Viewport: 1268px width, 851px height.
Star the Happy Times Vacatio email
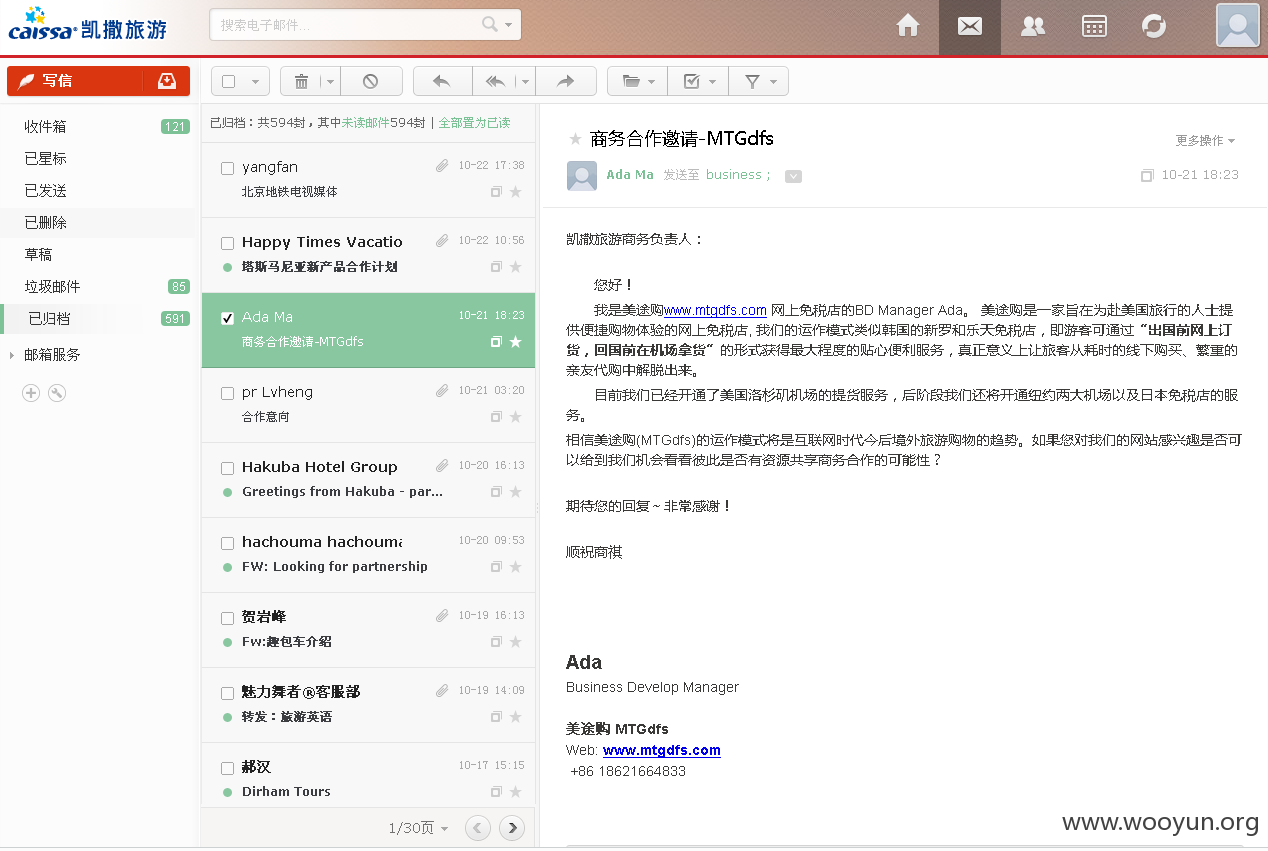(515, 266)
